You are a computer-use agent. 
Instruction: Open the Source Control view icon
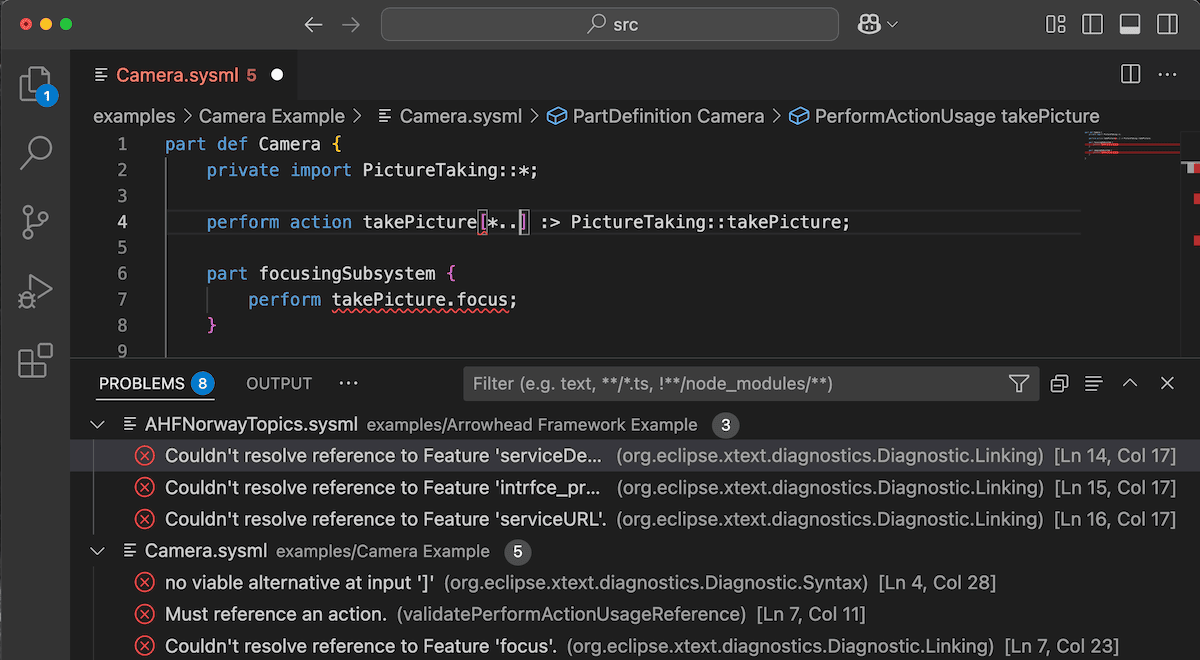coord(35,222)
